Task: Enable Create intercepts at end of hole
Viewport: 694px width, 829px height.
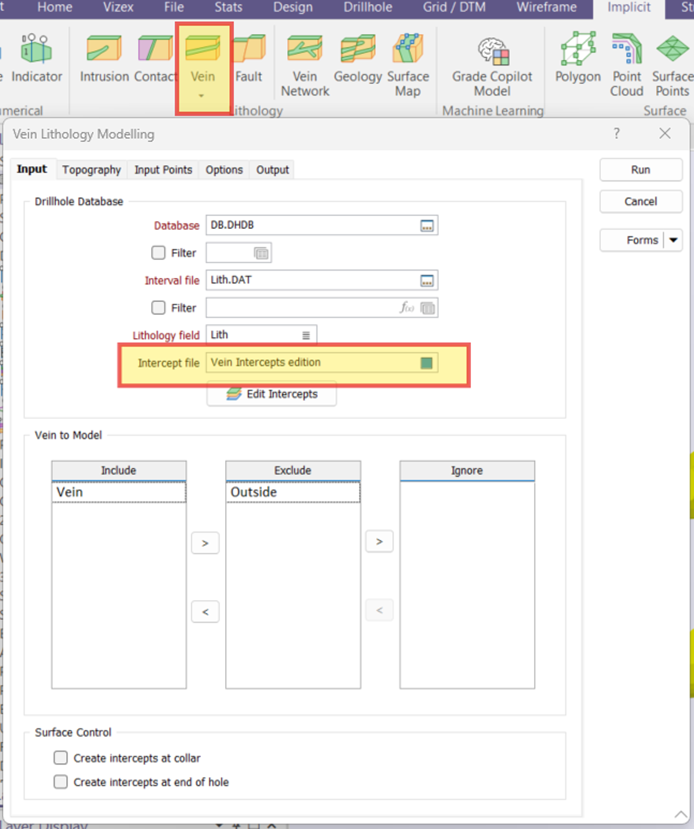Action: [x=62, y=782]
